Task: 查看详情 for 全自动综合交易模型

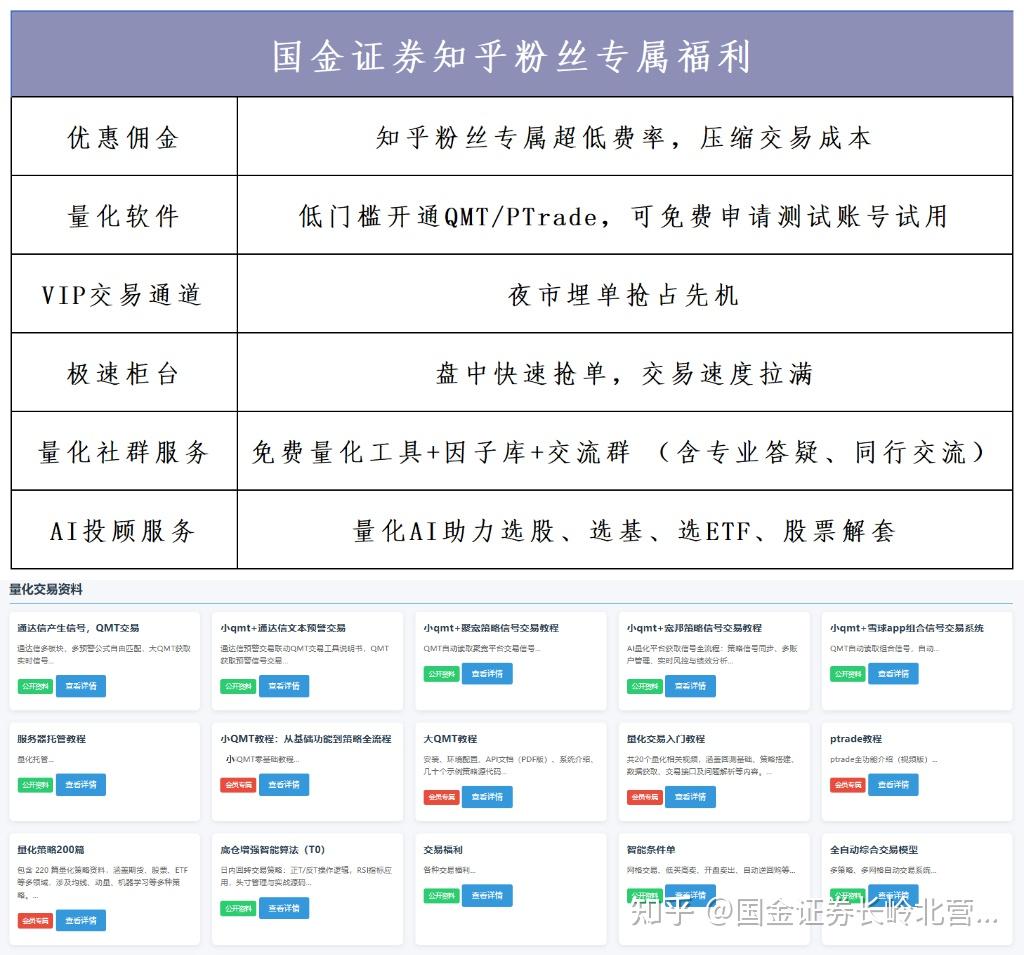Action: click(893, 896)
